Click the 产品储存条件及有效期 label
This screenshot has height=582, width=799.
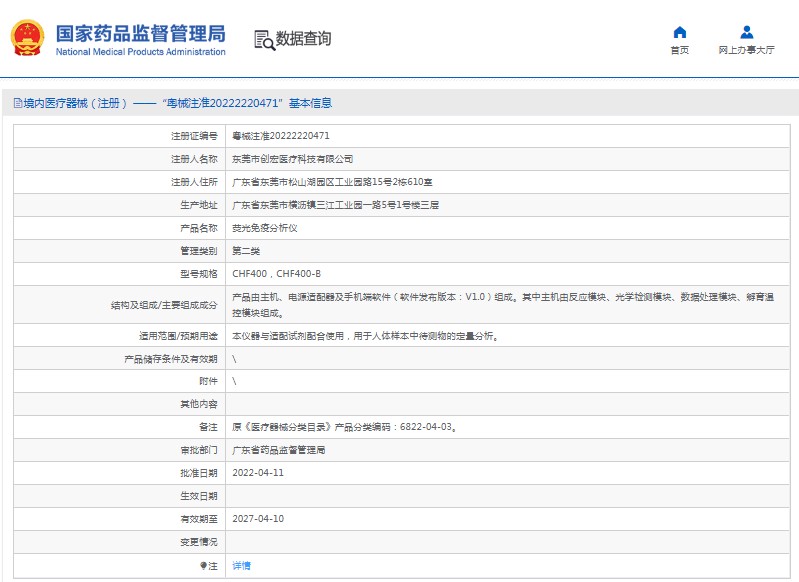coord(171,359)
